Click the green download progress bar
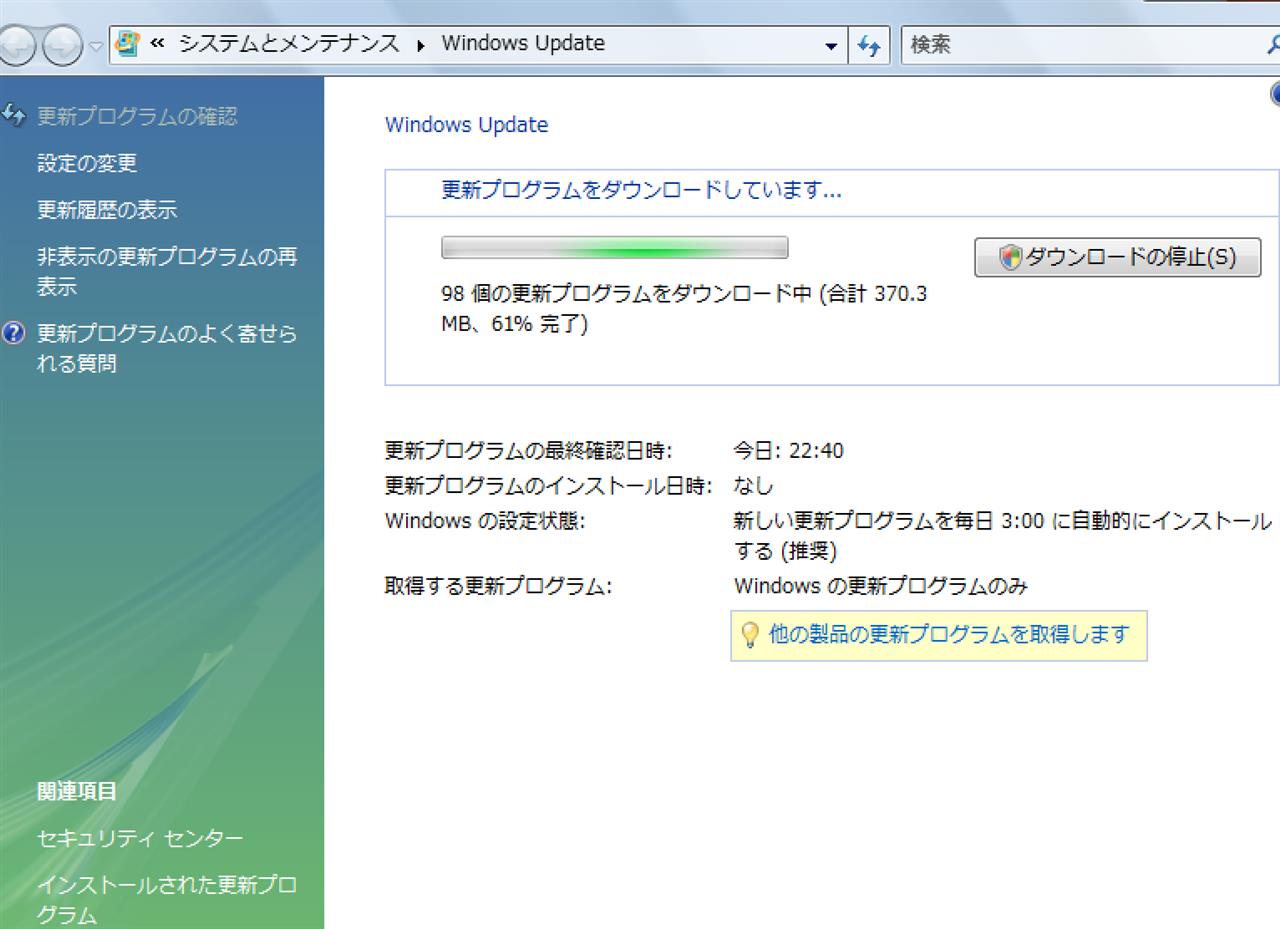Viewport: 1280px width, 929px height. [614, 247]
